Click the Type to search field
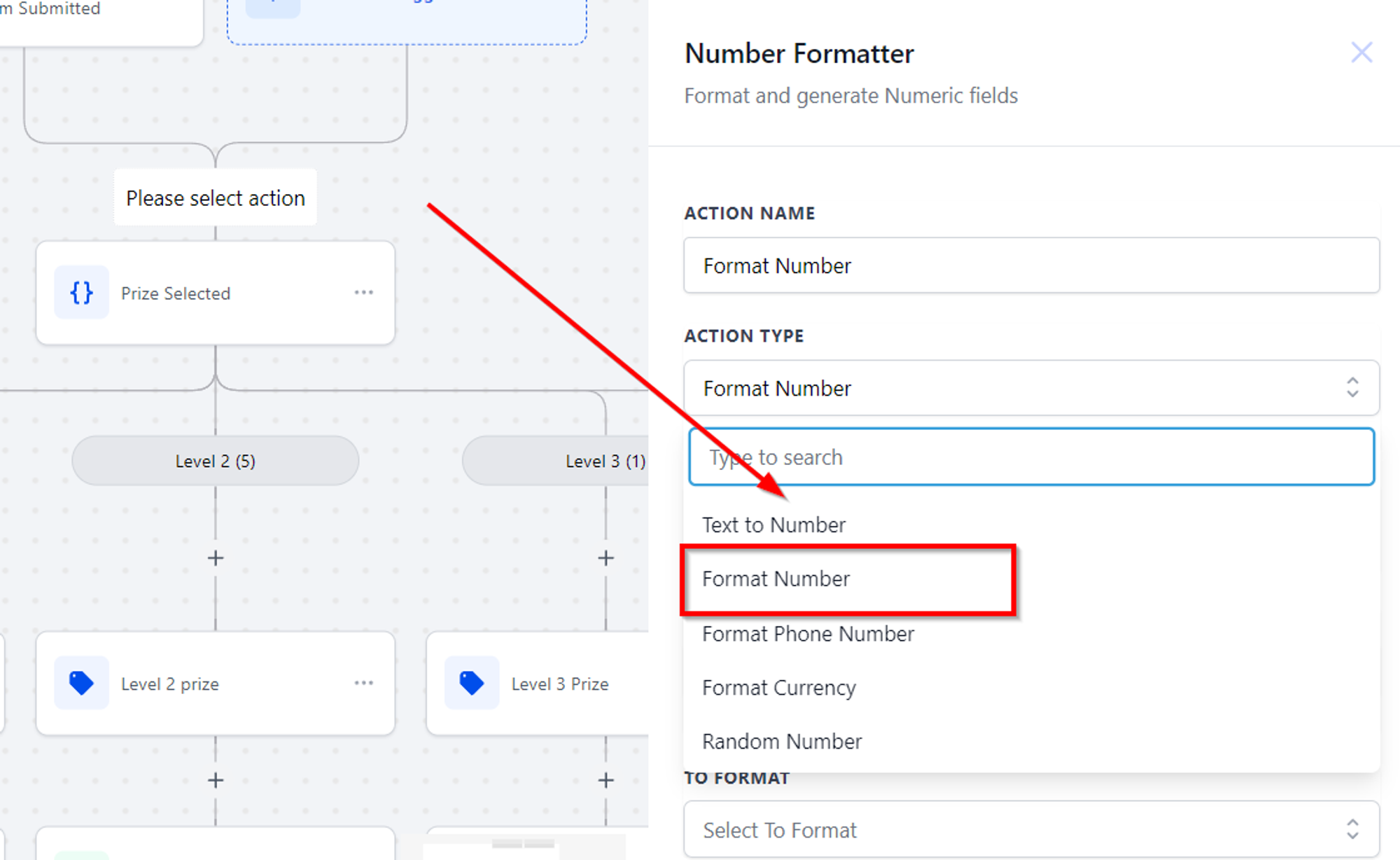 pyautogui.click(x=1031, y=457)
